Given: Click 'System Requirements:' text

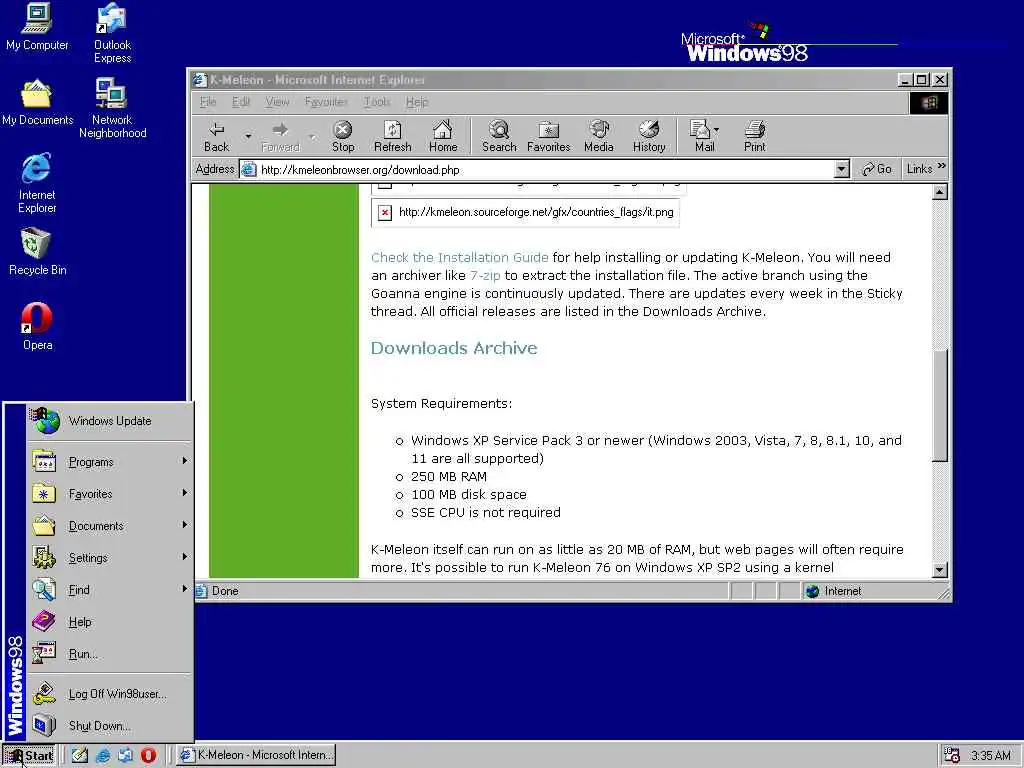Looking at the screenshot, I should (x=441, y=404).
